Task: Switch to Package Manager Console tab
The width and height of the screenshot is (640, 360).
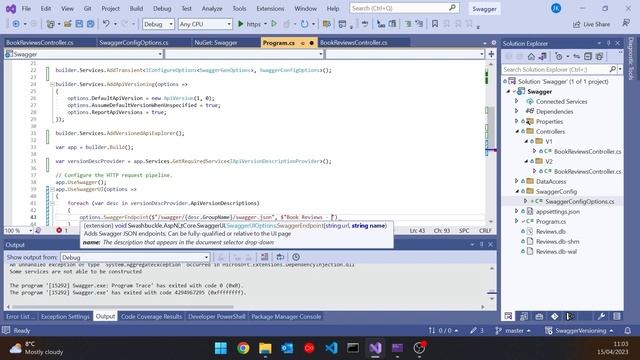Action: coord(286,316)
